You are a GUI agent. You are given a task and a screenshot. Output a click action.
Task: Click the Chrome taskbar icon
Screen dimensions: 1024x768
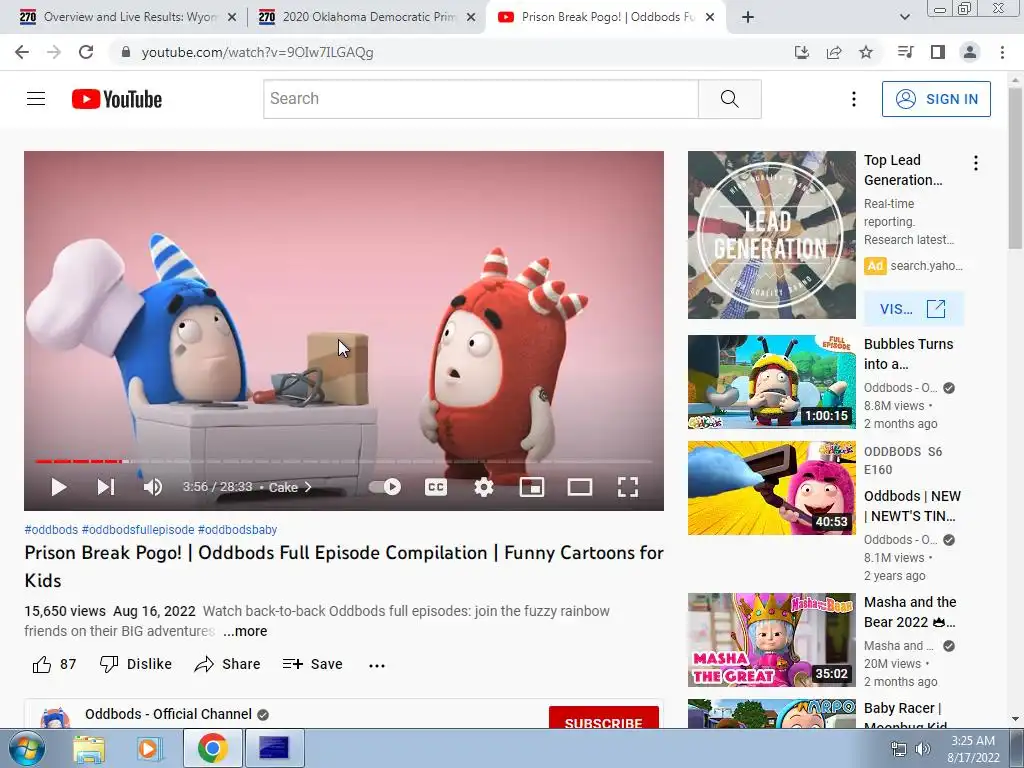(x=212, y=748)
